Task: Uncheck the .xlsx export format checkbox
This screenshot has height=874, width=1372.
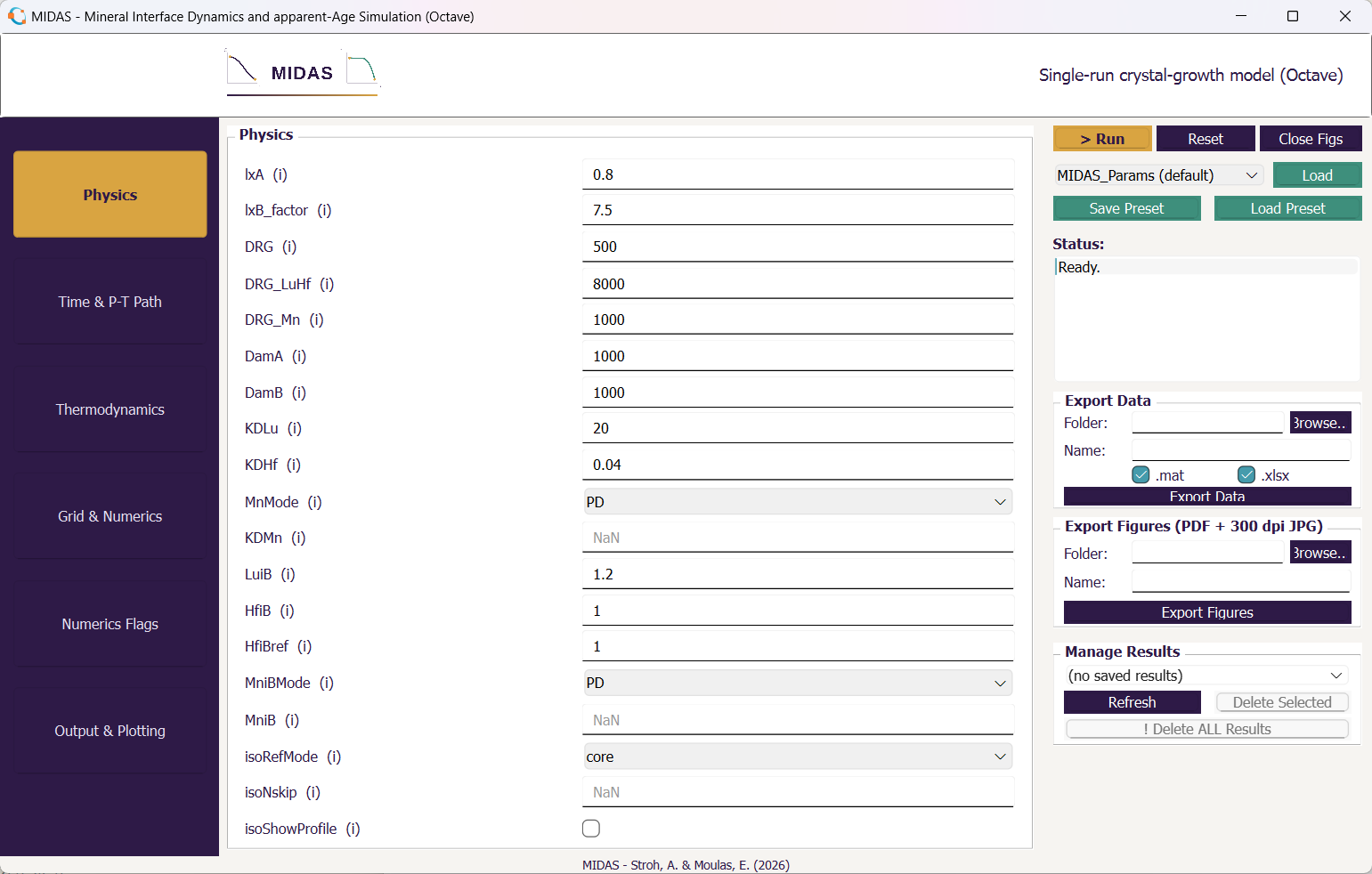Action: (x=1246, y=475)
